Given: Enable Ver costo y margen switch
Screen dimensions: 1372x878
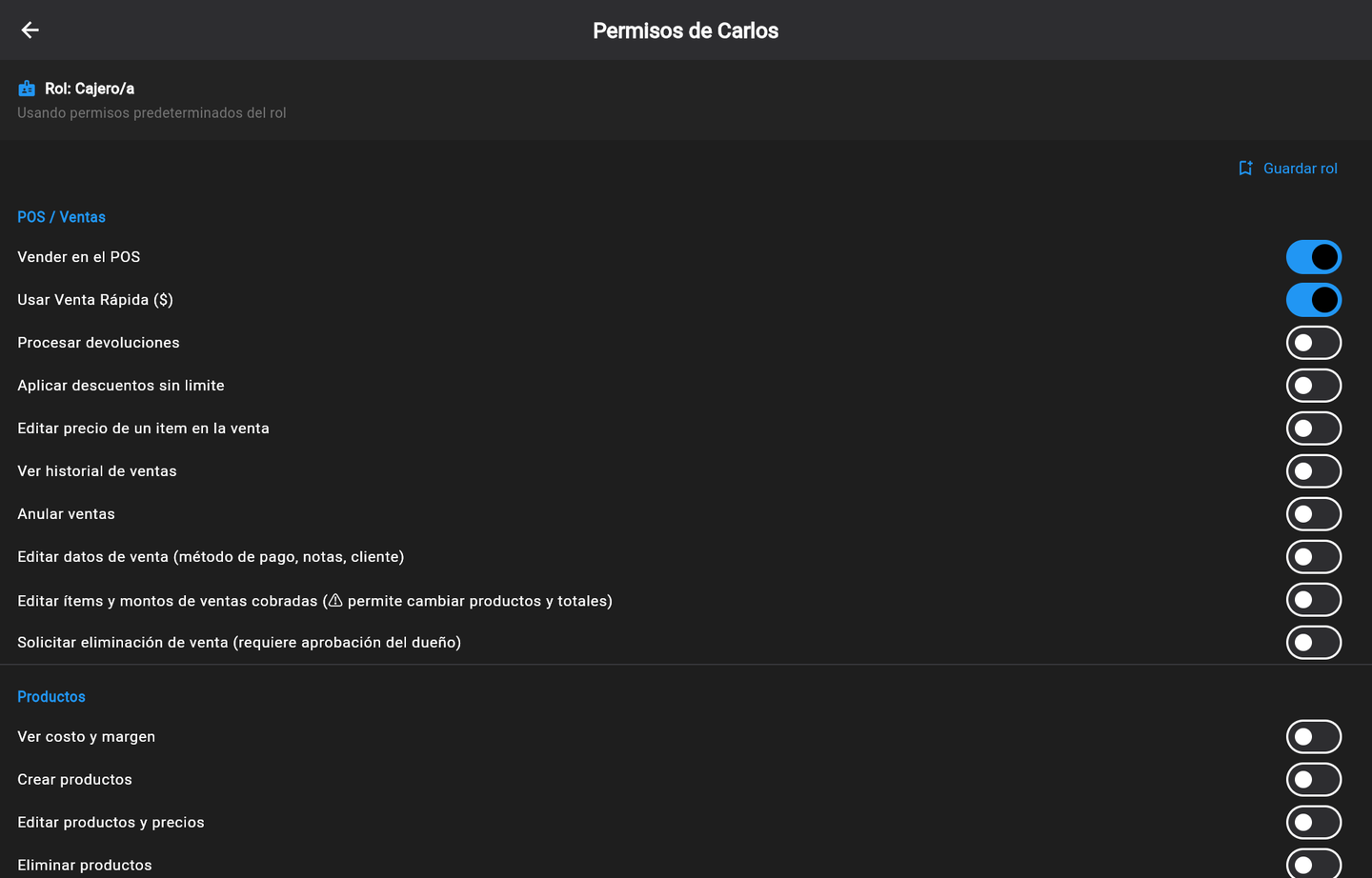Looking at the screenshot, I should coord(1314,737).
